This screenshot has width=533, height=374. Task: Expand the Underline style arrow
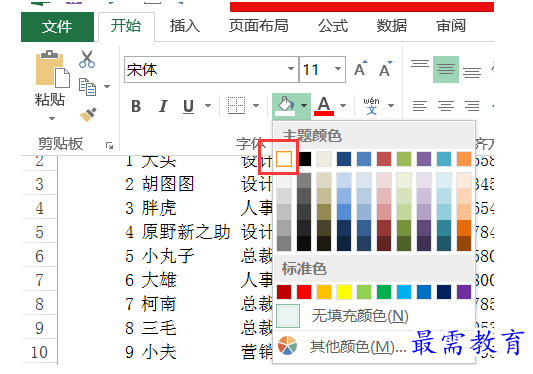(208, 106)
